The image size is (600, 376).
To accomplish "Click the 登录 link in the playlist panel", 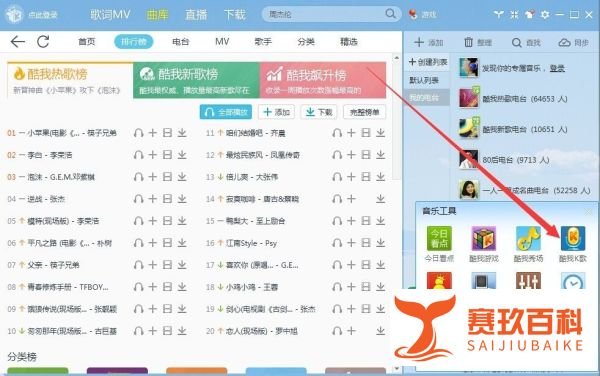I will pyautogui.click(x=557, y=68).
